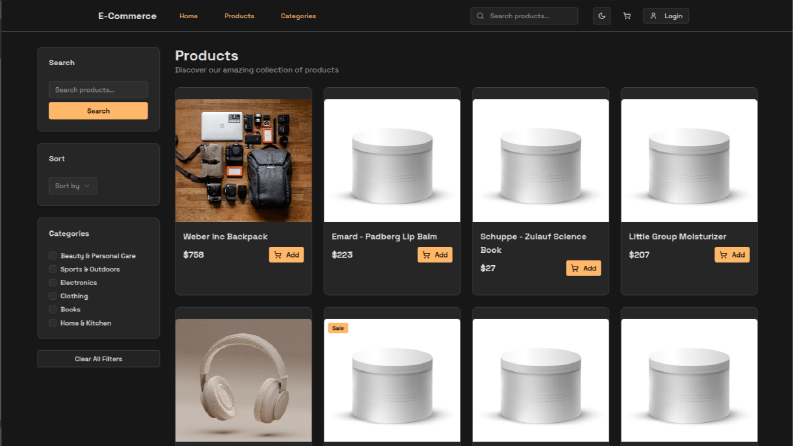Viewport: 793px width, 446px height.
Task: Open the shopping cart icon in header
Action: (627, 16)
